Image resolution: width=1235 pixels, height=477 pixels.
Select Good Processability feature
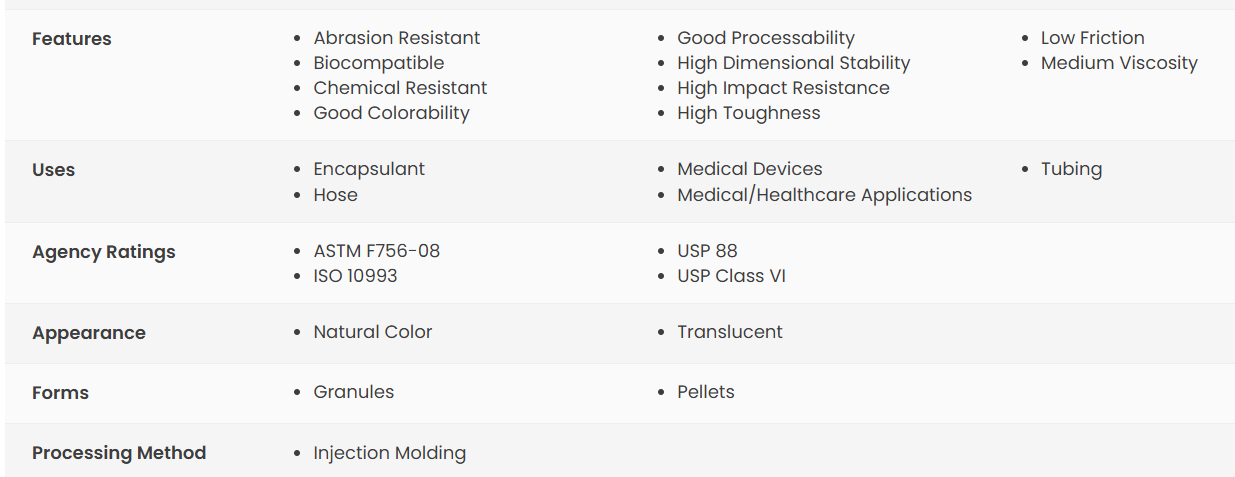(x=766, y=38)
